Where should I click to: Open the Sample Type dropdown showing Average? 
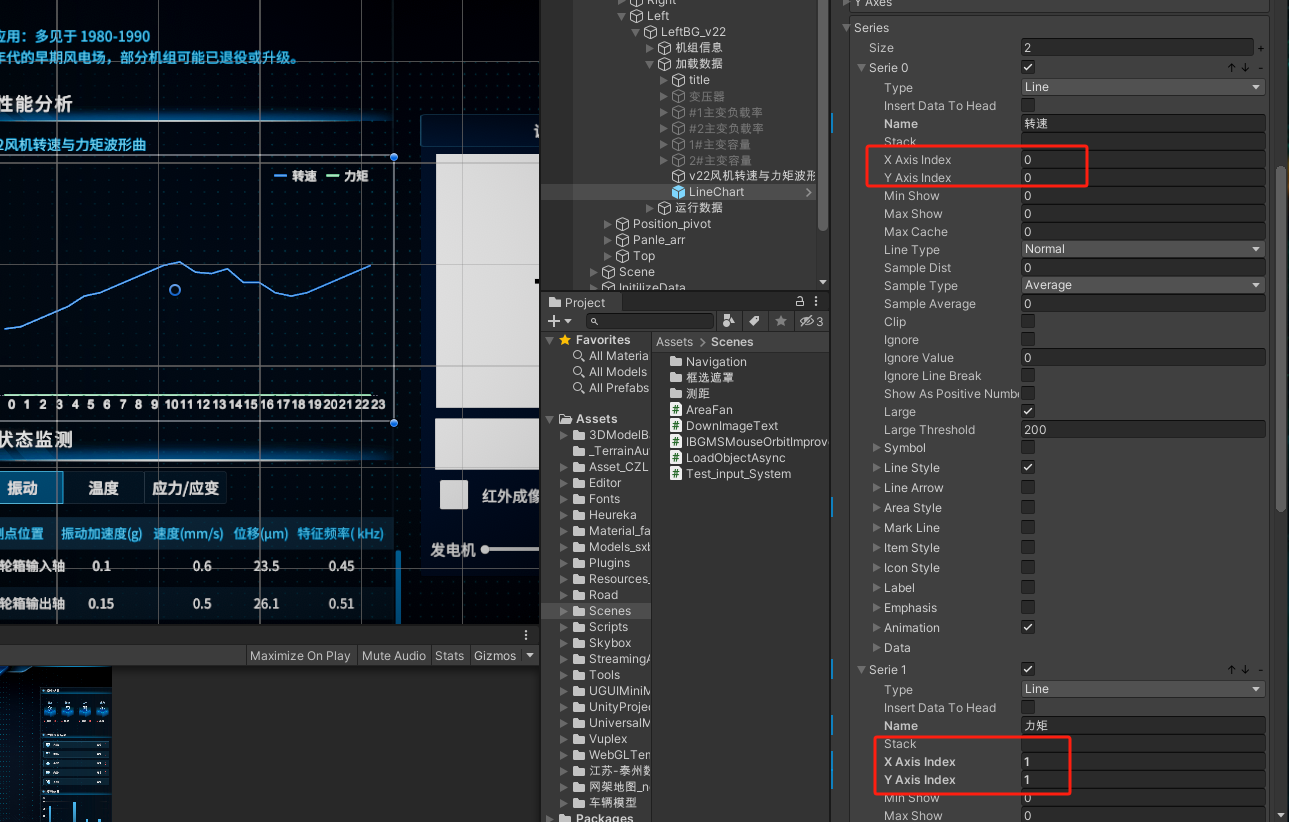(1142, 284)
